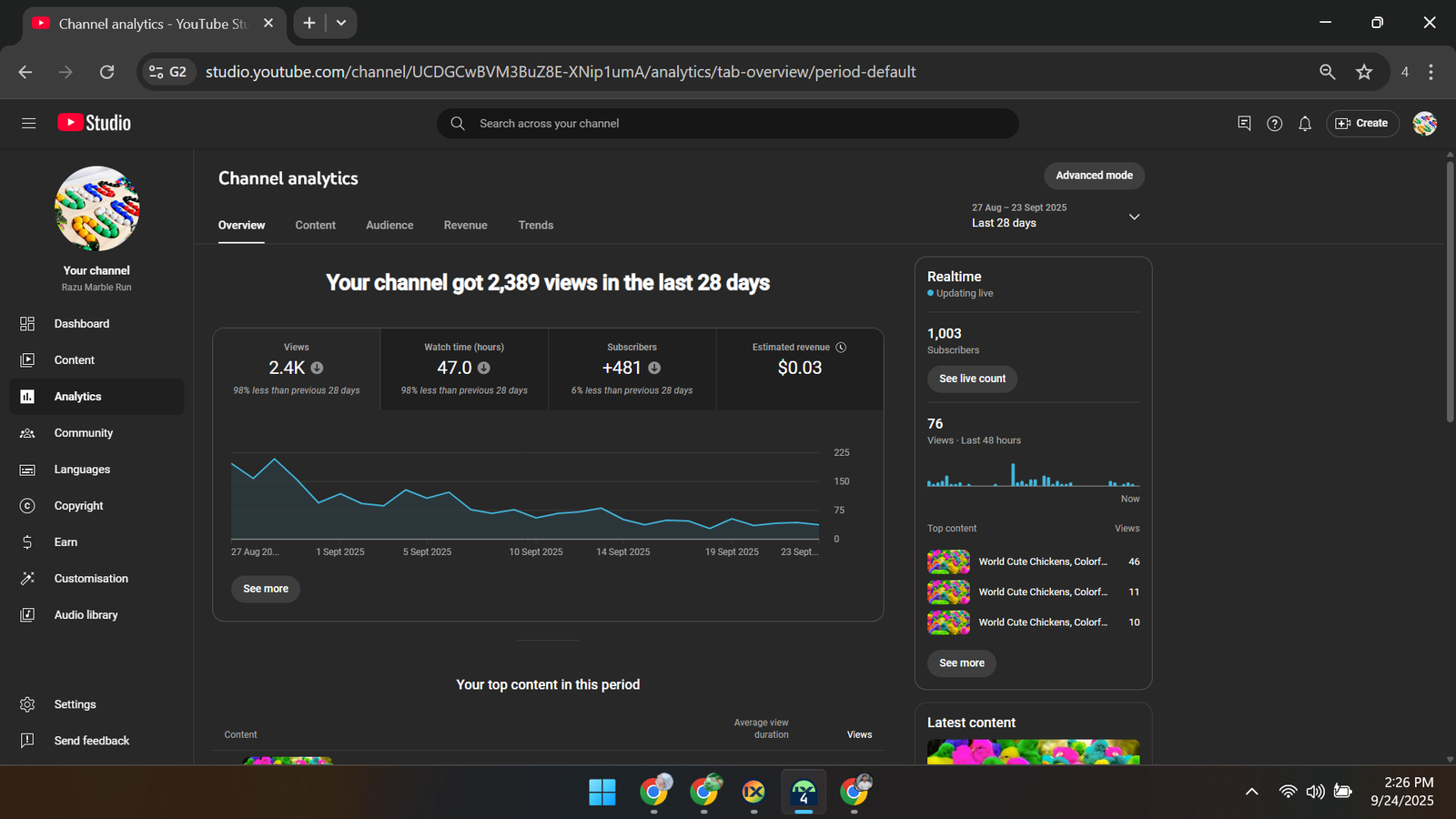The image size is (1456, 819).
Task: Select the Watch time (hours) metric card
Action: [464, 369]
